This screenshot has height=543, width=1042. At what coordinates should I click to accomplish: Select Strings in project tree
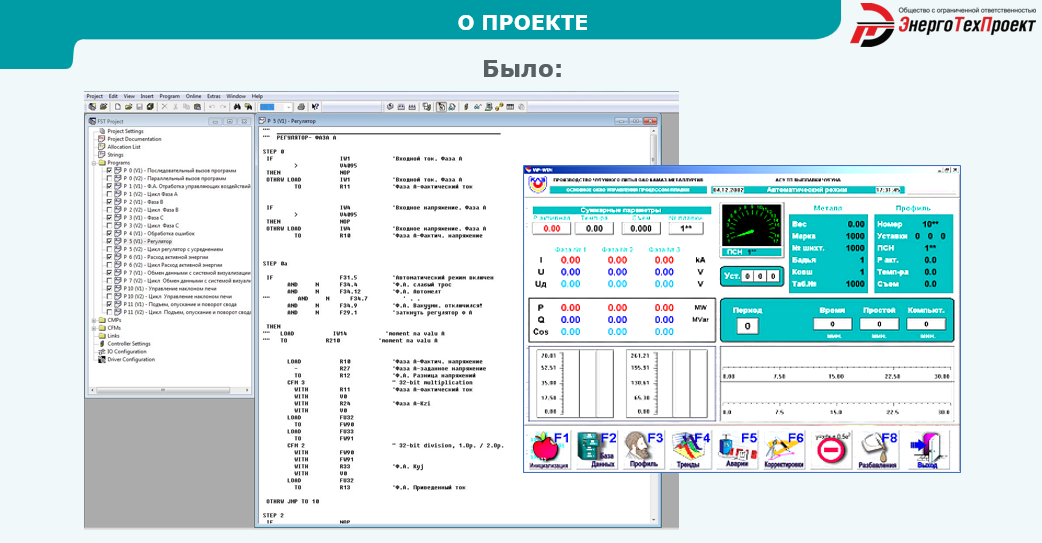115,155
